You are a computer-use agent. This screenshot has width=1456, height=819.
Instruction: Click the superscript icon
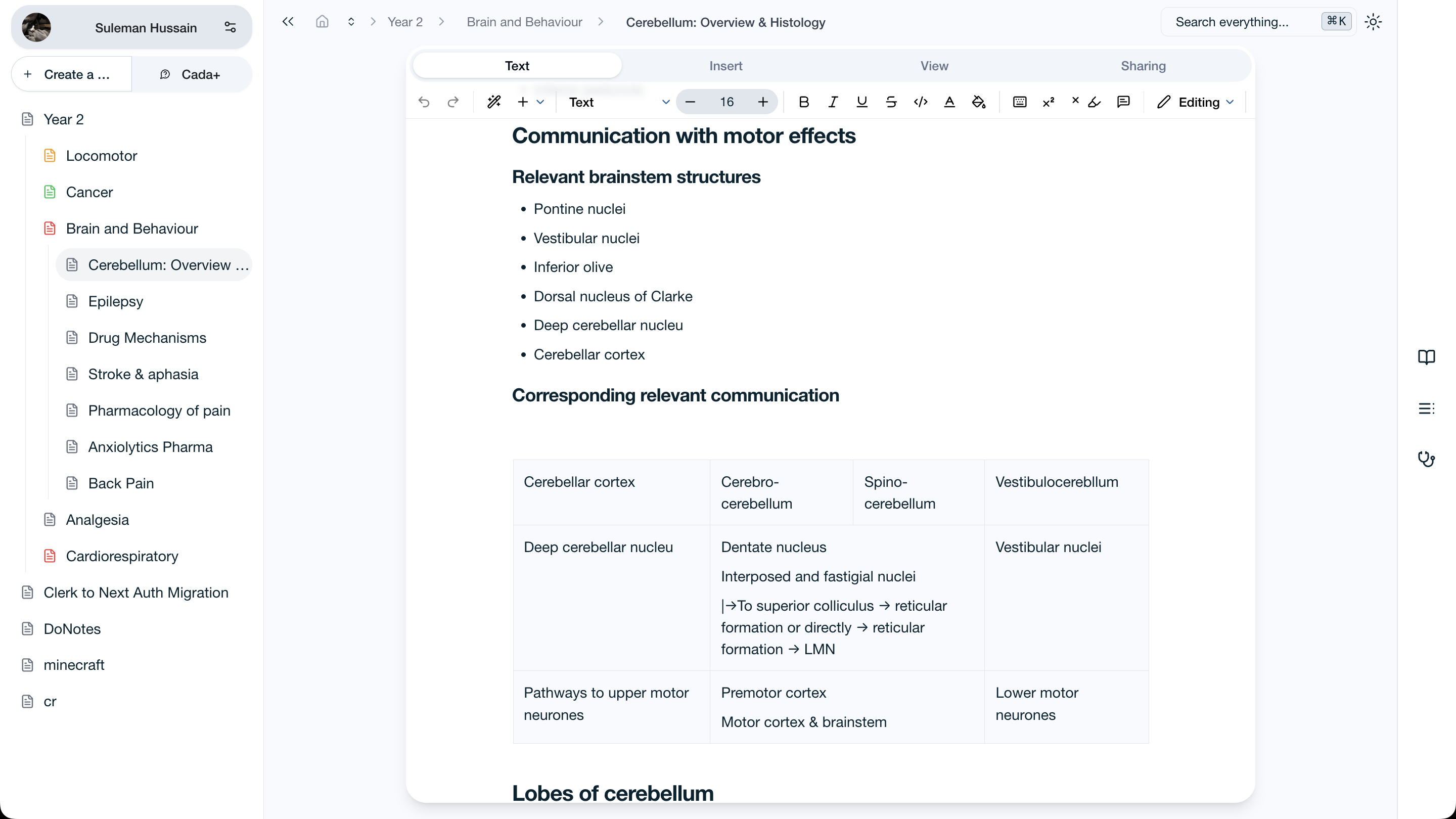coord(1049,102)
